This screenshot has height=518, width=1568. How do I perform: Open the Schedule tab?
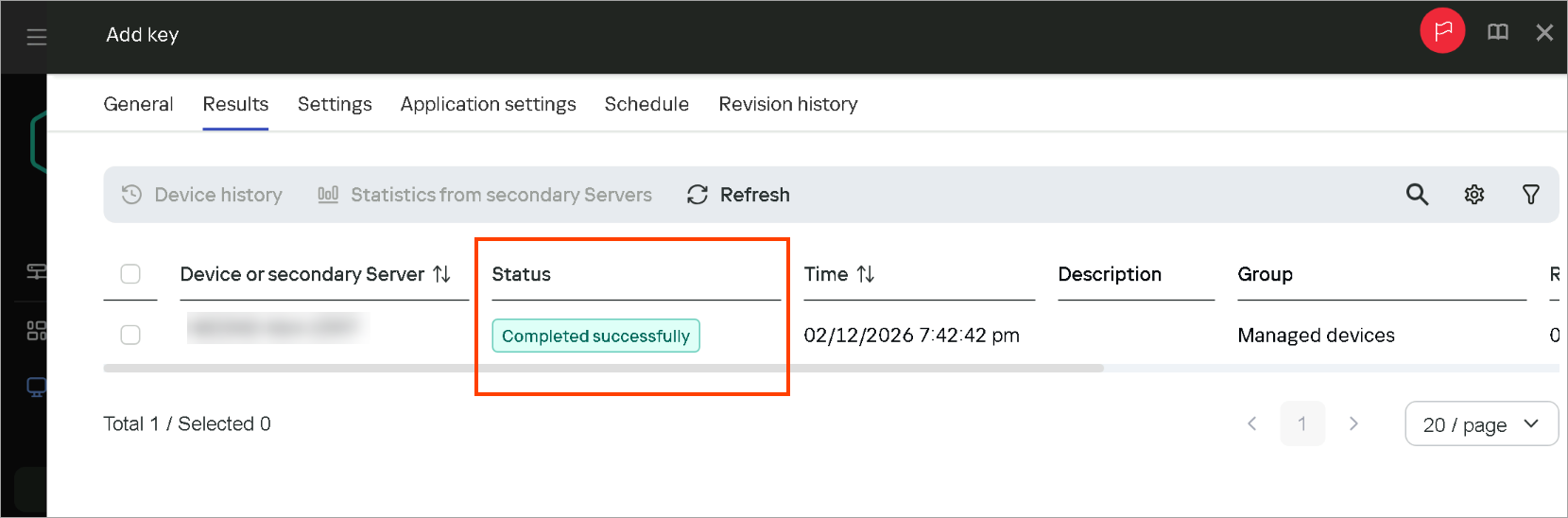[x=646, y=104]
